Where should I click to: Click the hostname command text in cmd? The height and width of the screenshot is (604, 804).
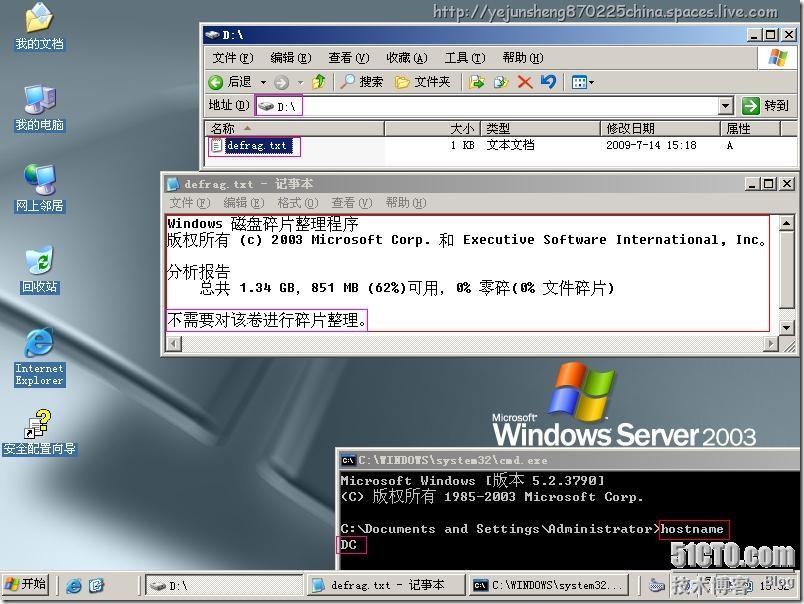pyautogui.click(x=692, y=529)
